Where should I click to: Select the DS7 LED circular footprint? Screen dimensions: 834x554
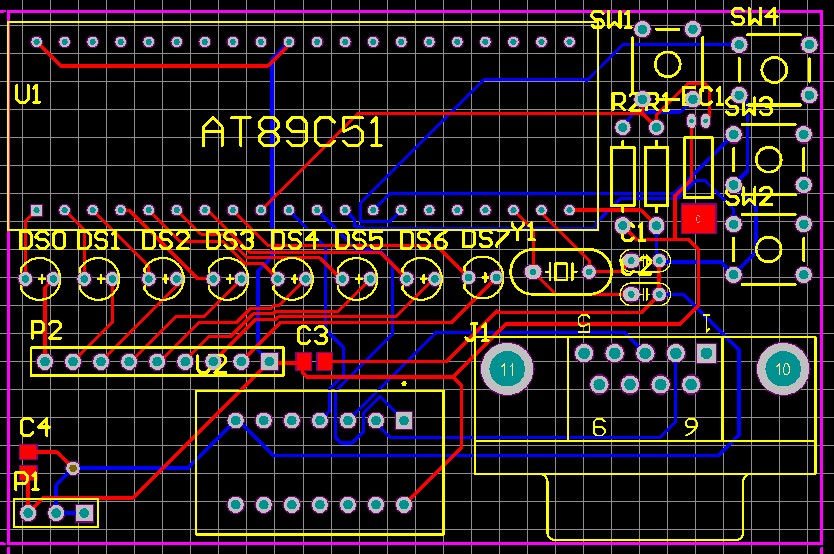pos(483,277)
